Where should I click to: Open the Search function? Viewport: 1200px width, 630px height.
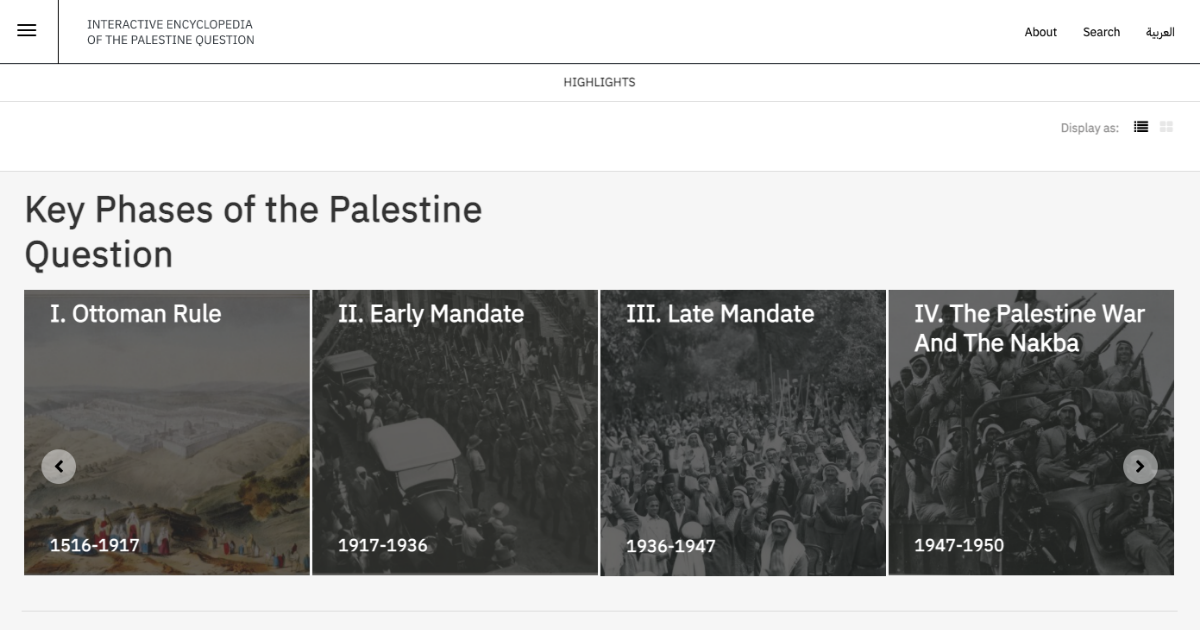point(1101,32)
